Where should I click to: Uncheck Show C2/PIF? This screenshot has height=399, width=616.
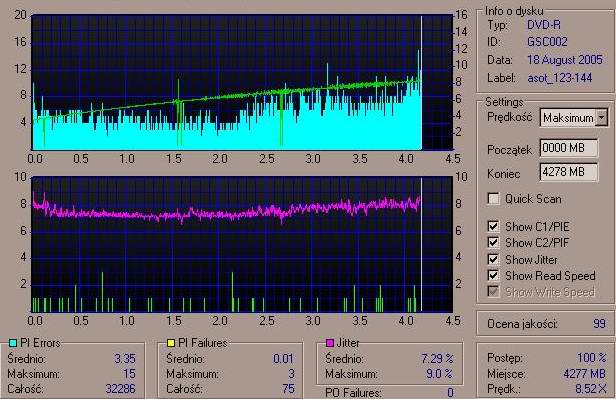493,242
